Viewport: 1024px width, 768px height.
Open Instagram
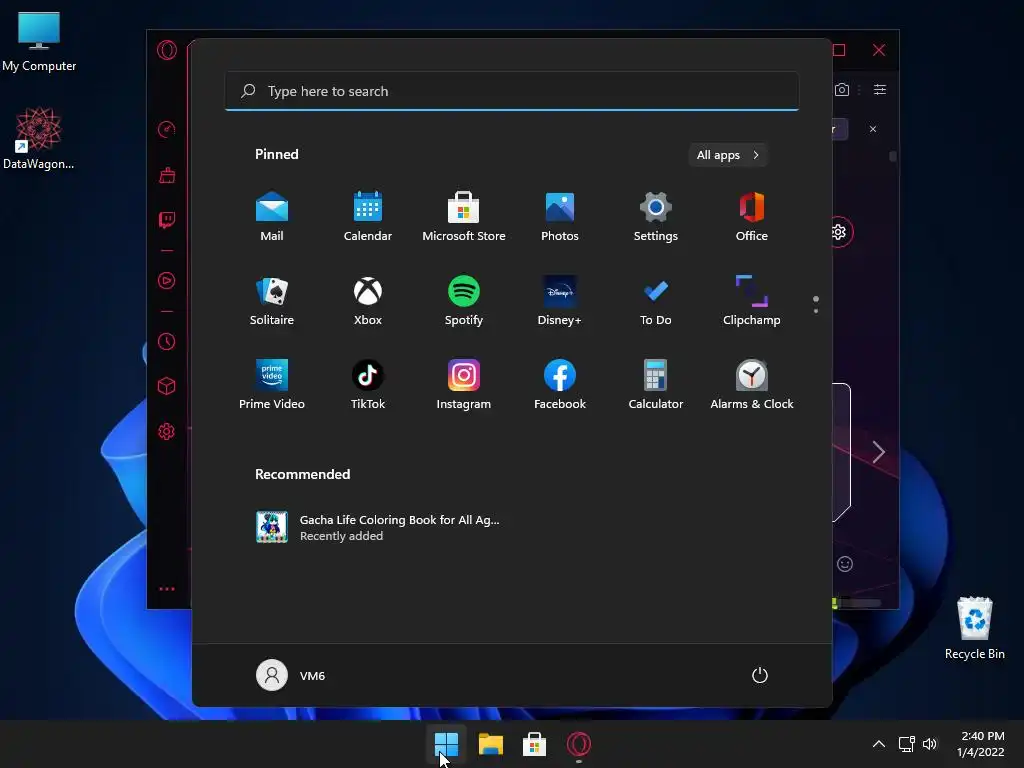(x=464, y=385)
